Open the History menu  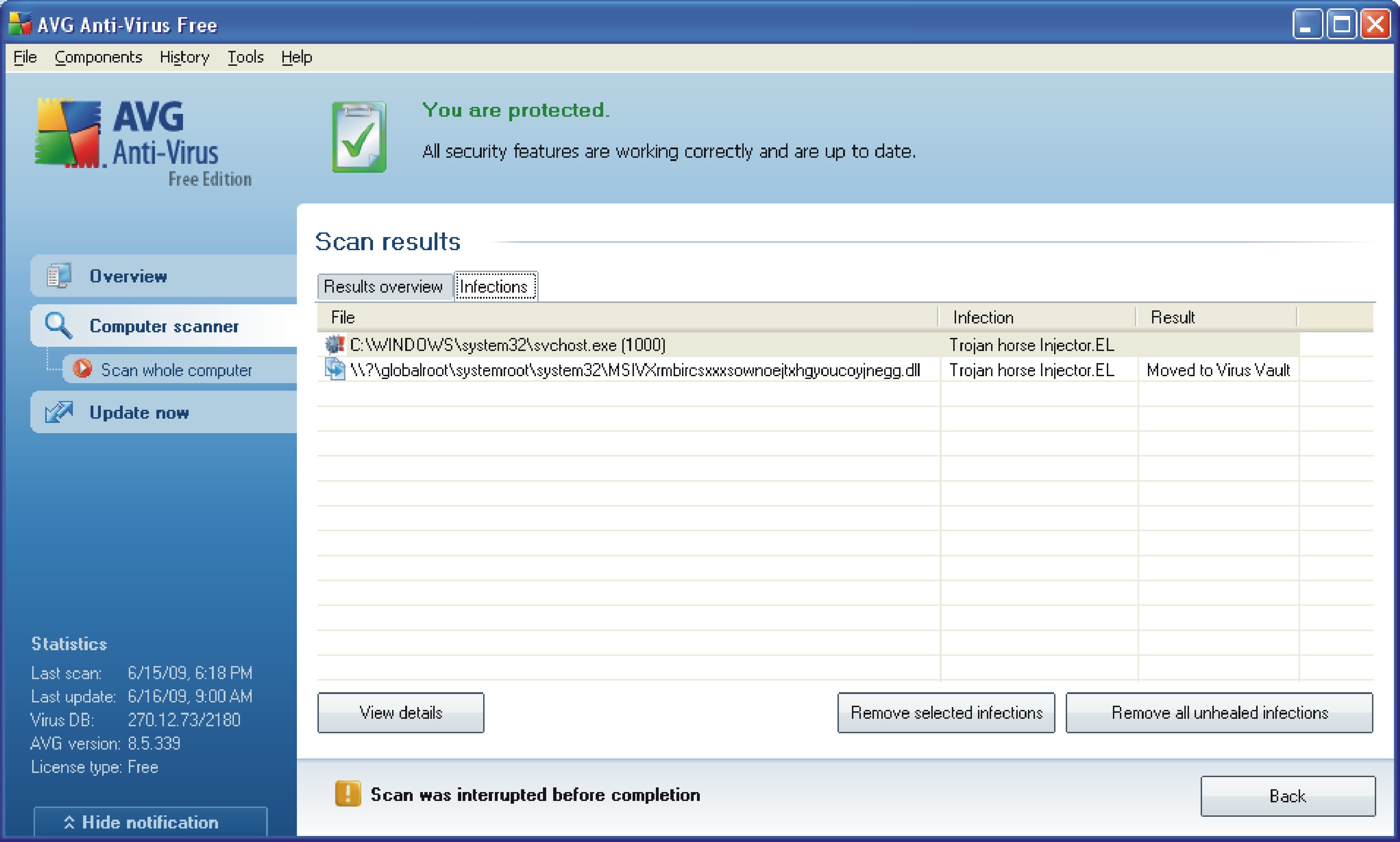coord(184,57)
